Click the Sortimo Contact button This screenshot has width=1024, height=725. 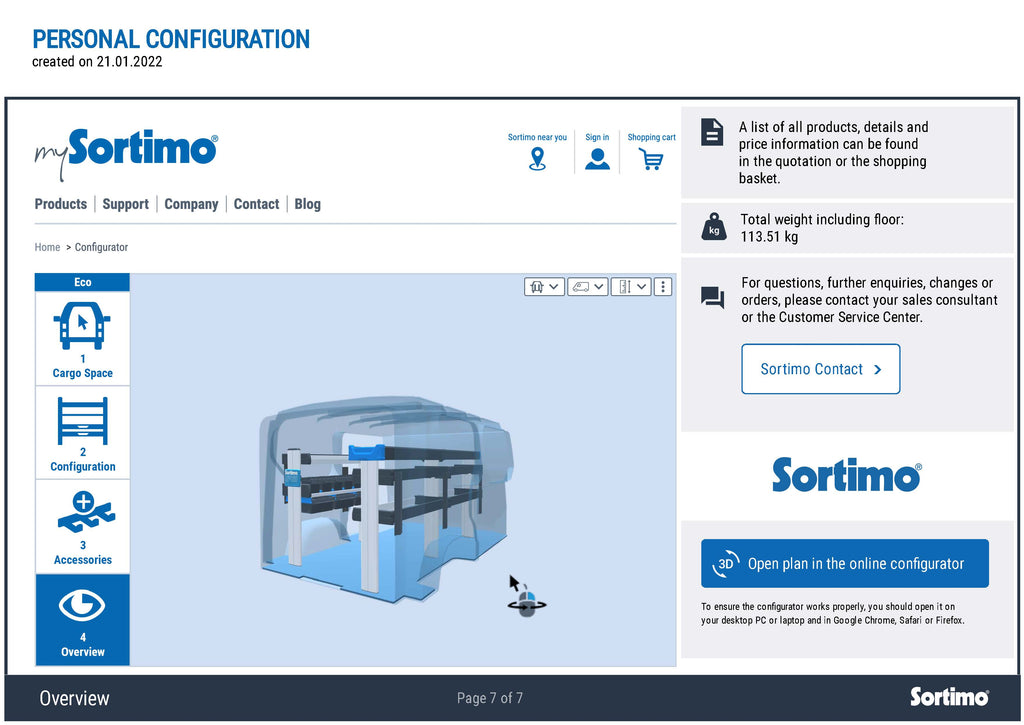(x=821, y=369)
